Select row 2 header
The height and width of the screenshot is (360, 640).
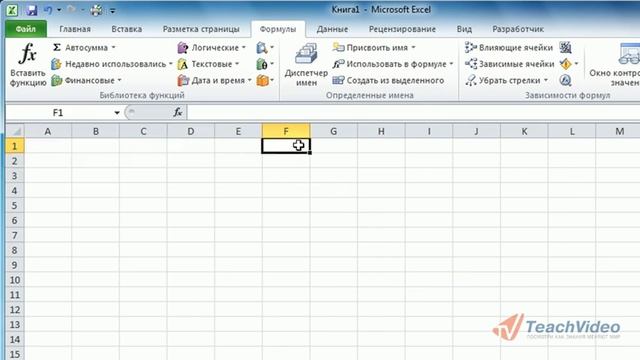[15, 161]
